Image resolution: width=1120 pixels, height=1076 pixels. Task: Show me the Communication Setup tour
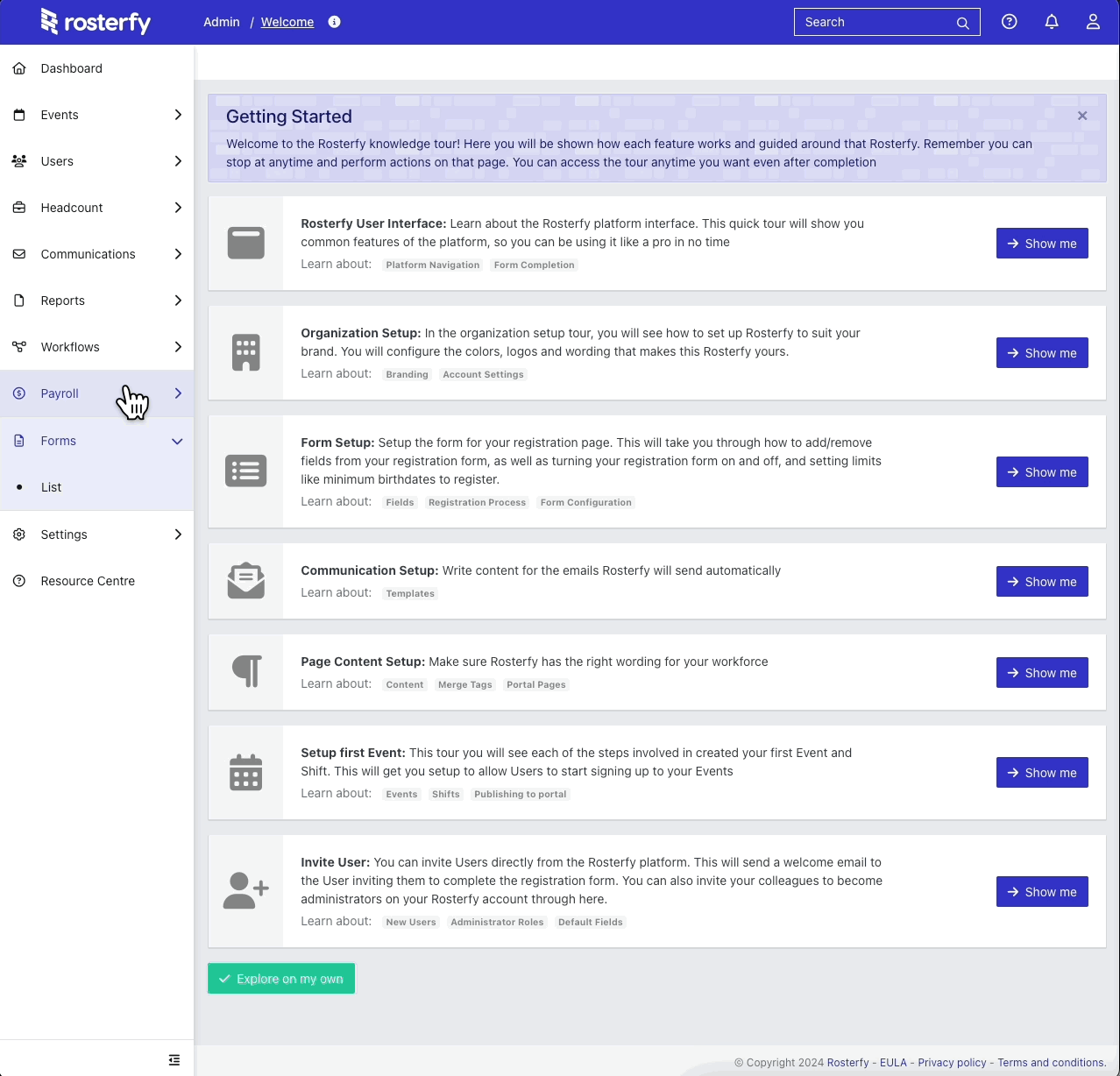1042,582
